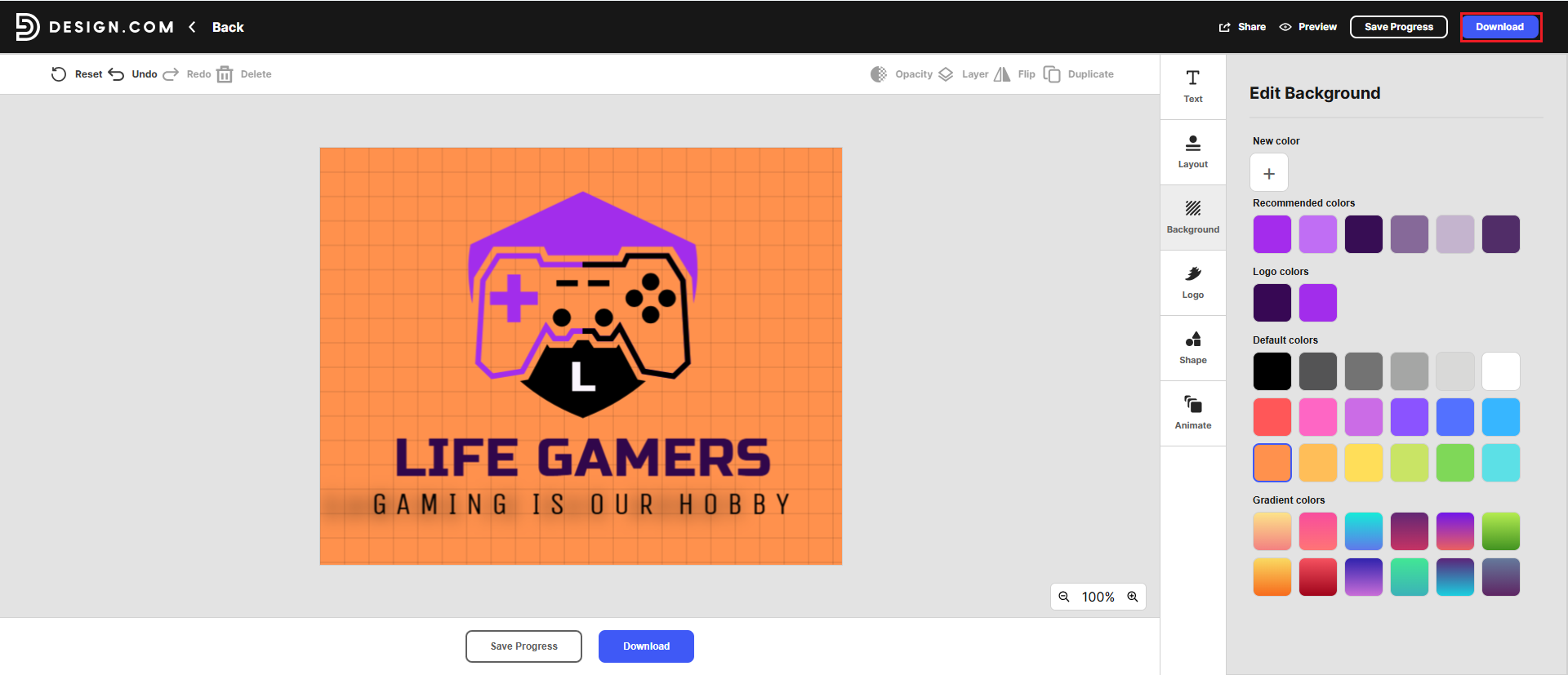This screenshot has width=1568, height=675.
Task: Select the gamepad logo graphic on canvas
Action: click(582, 304)
